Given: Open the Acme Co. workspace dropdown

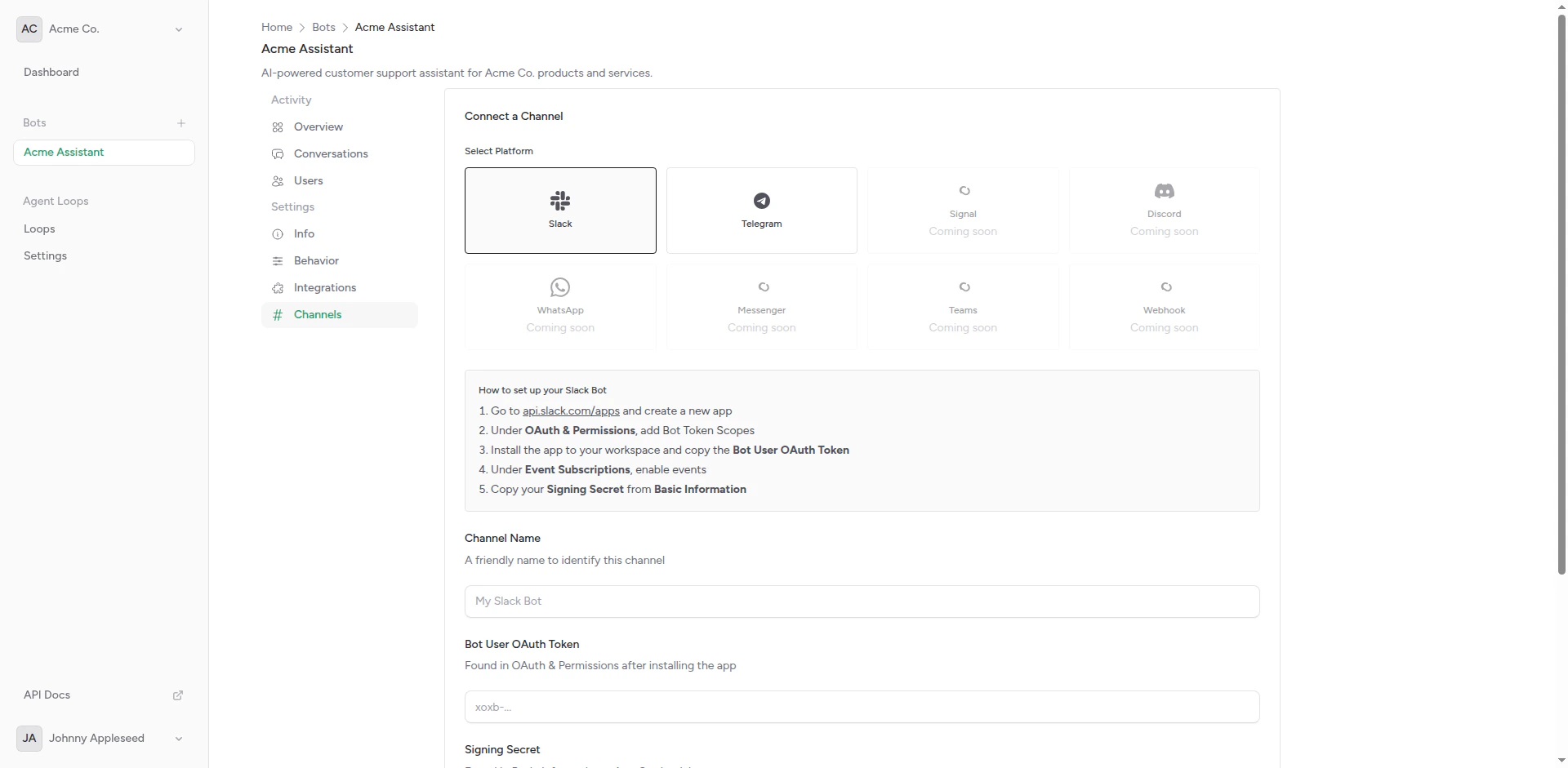Looking at the screenshot, I should [x=178, y=29].
